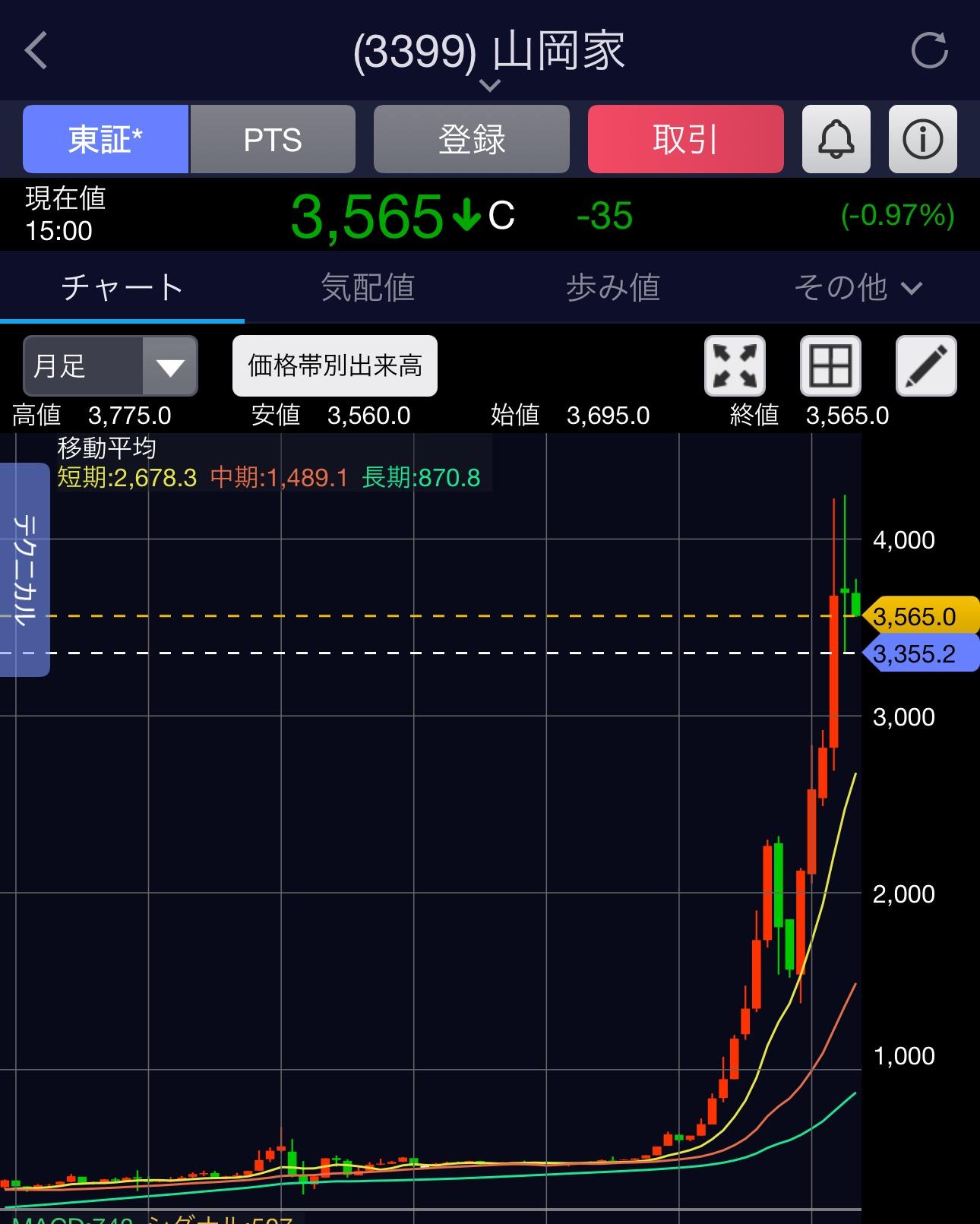Viewport: 980px width, 1224px height.
Task: Open the chart grid layout icon
Action: [830, 365]
